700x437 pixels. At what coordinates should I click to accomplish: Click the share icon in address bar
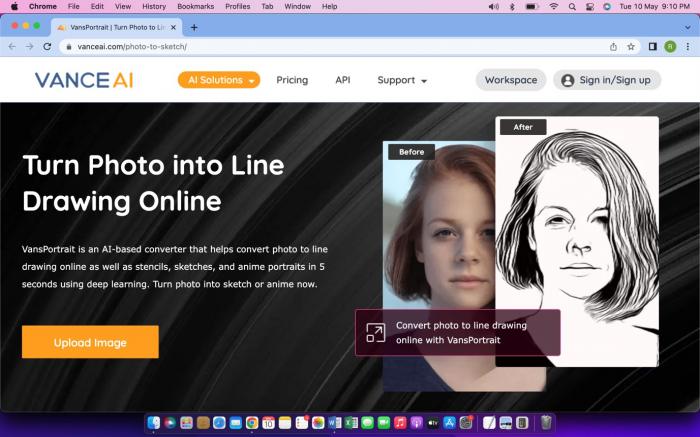pos(613,46)
